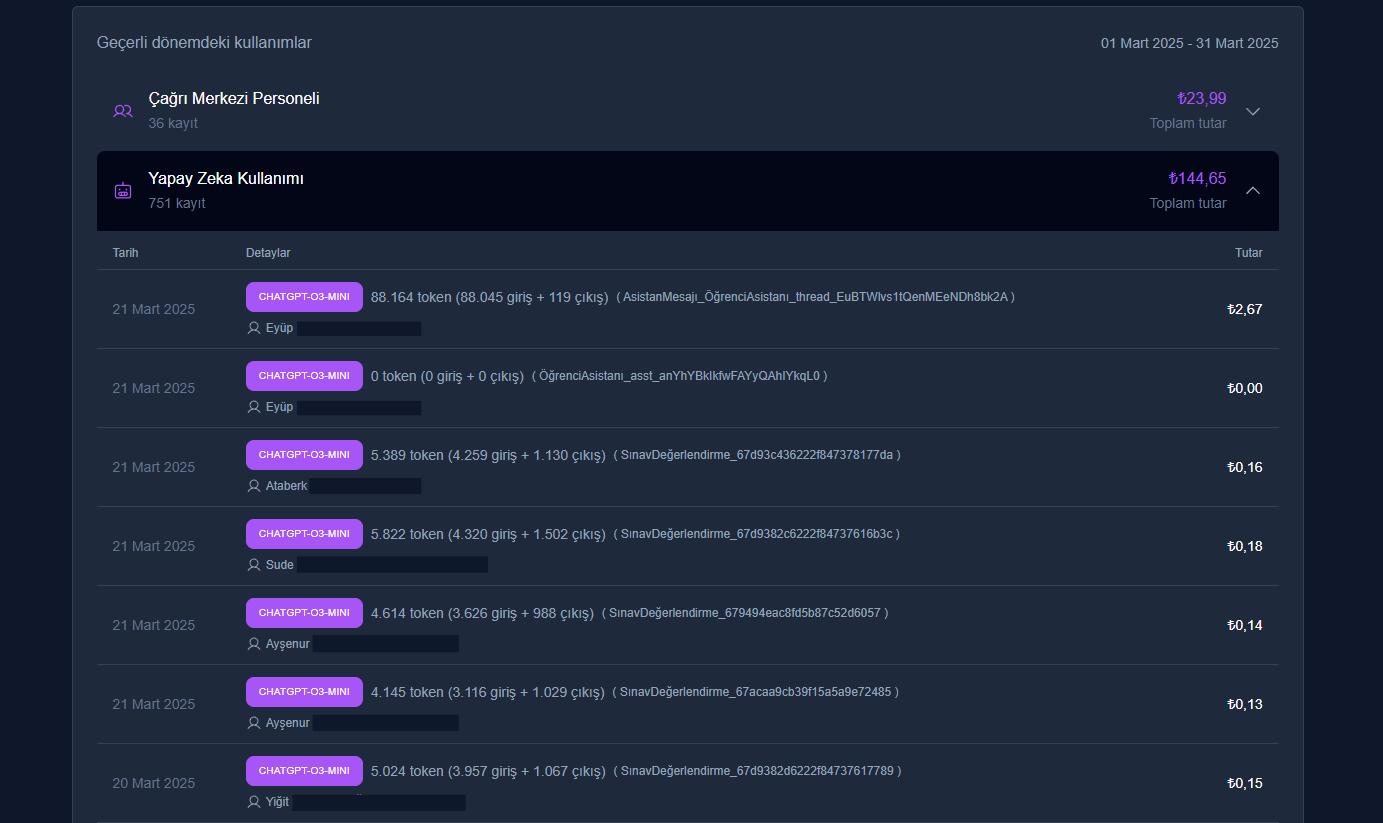This screenshot has height=823, width=1383.
Task: Click the ₺0,16 amount
Action: [x=1245, y=467]
